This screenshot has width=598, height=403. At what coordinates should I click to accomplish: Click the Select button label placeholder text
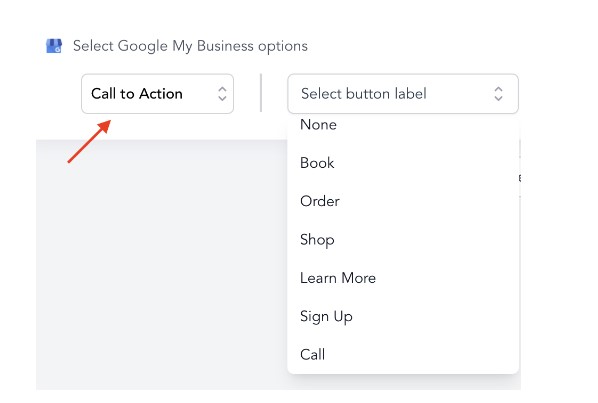[364, 94]
